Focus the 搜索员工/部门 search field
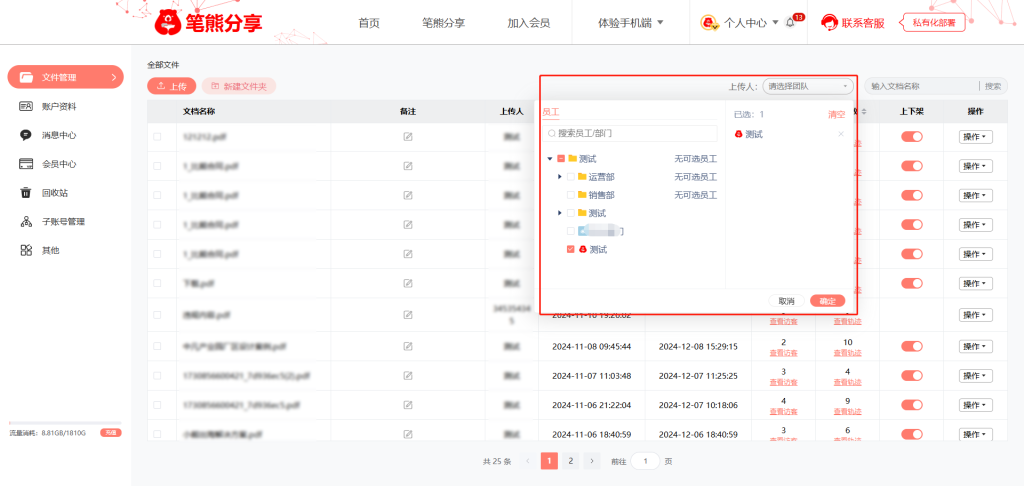 coord(630,133)
